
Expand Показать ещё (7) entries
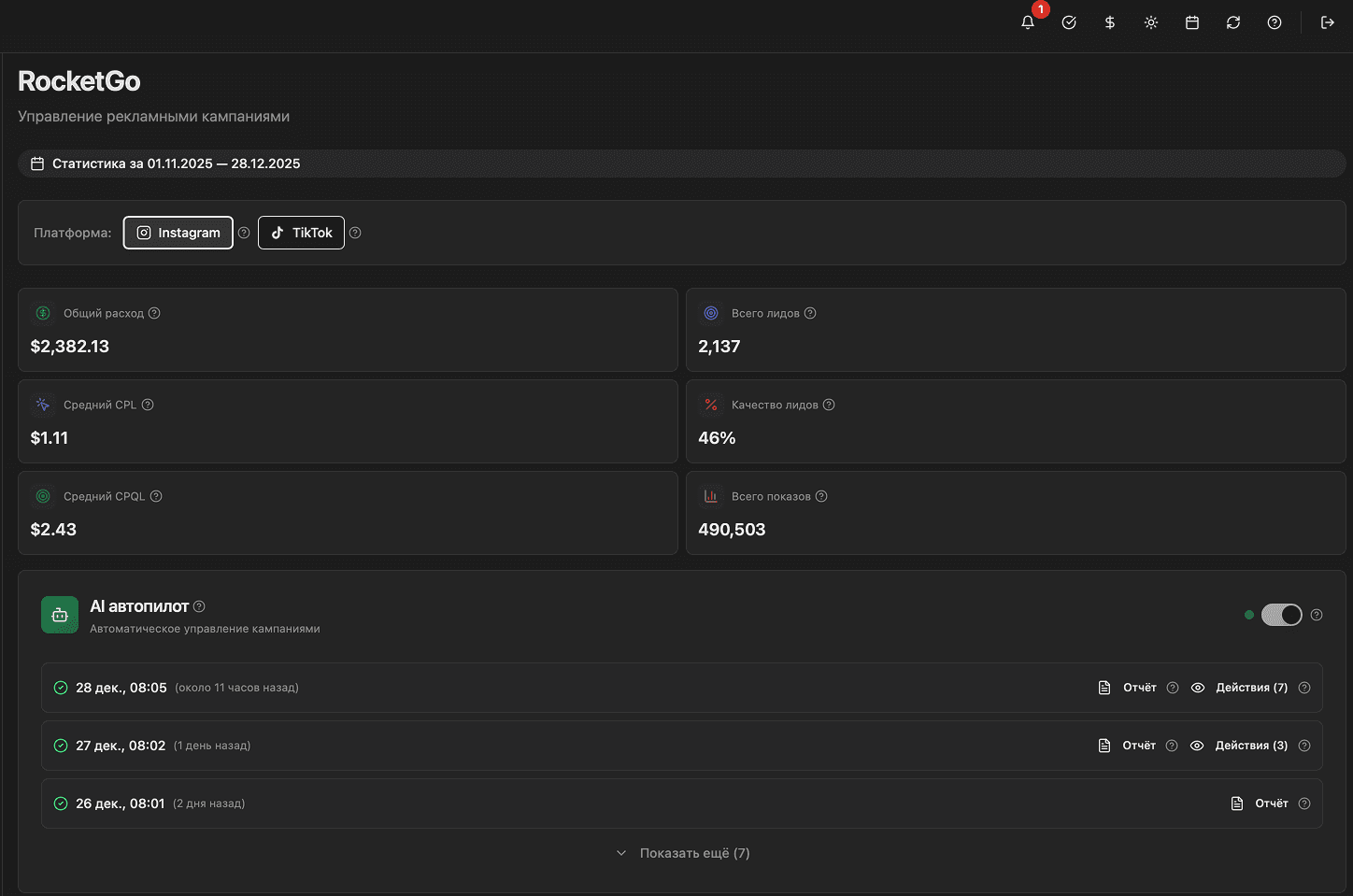click(683, 853)
